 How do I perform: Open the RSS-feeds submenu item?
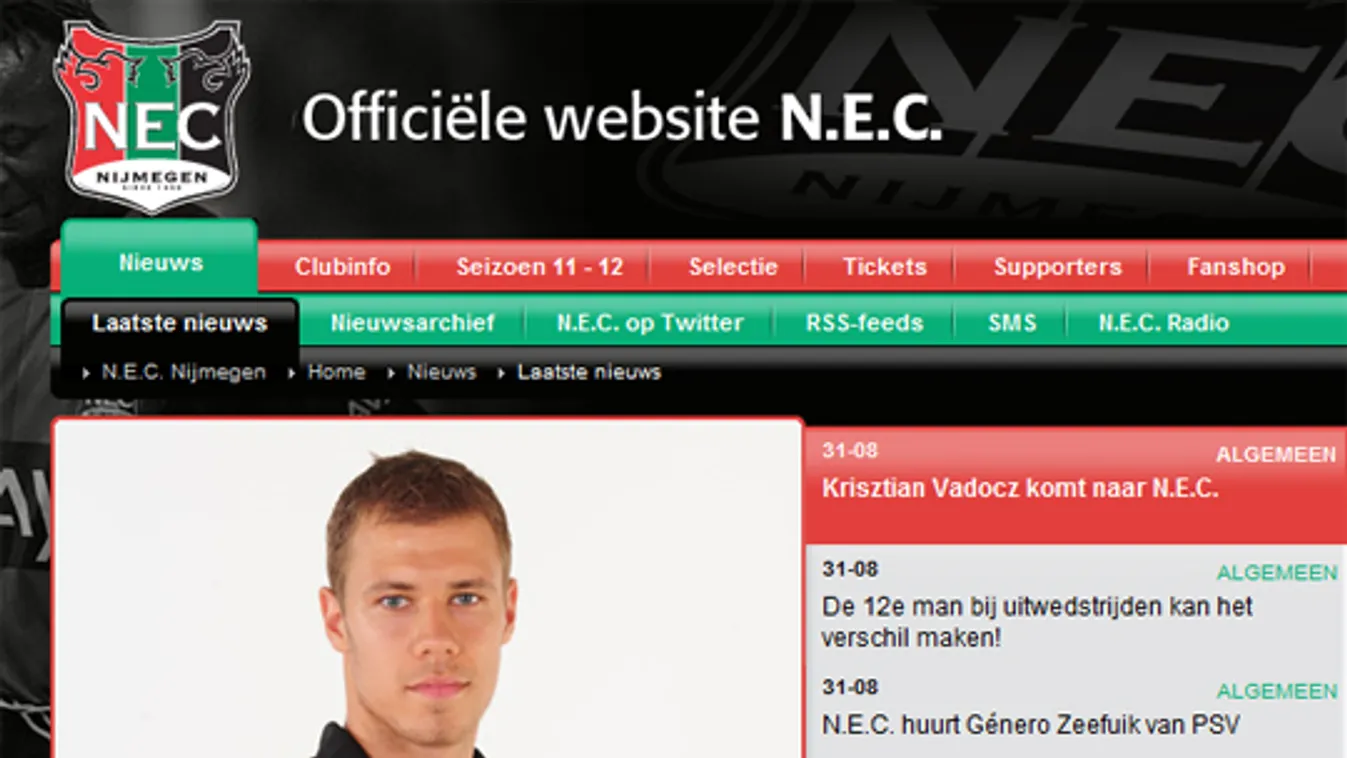(x=864, y=323)
